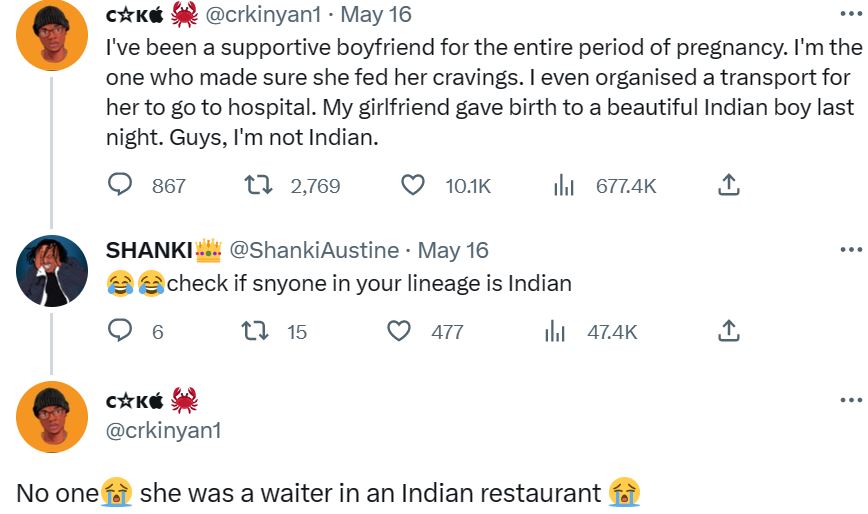Image resolution: width=868 pixels, height=514 pixels.
Task: Share SHANKI's lineage tweet
Action: [x=729, y=331]
